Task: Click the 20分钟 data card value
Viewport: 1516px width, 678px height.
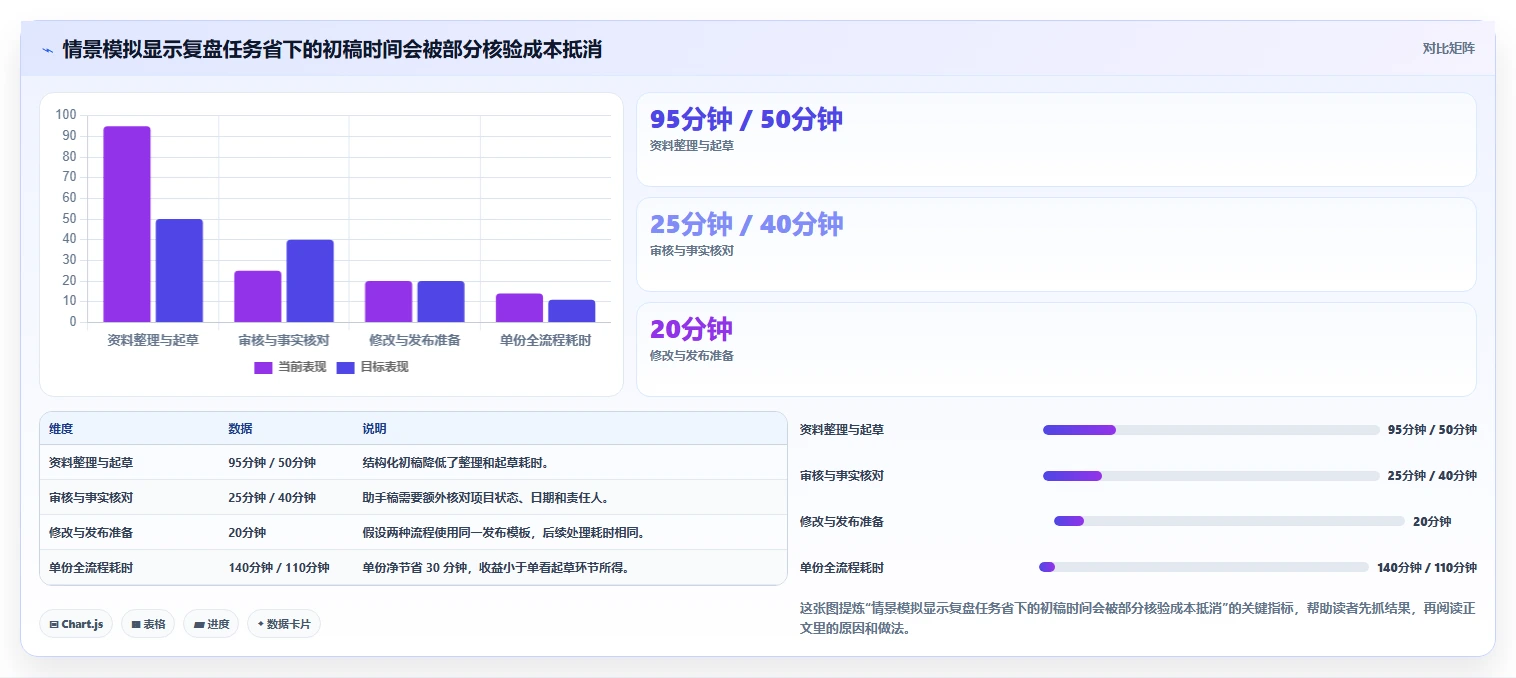Action: click(691, 329)
